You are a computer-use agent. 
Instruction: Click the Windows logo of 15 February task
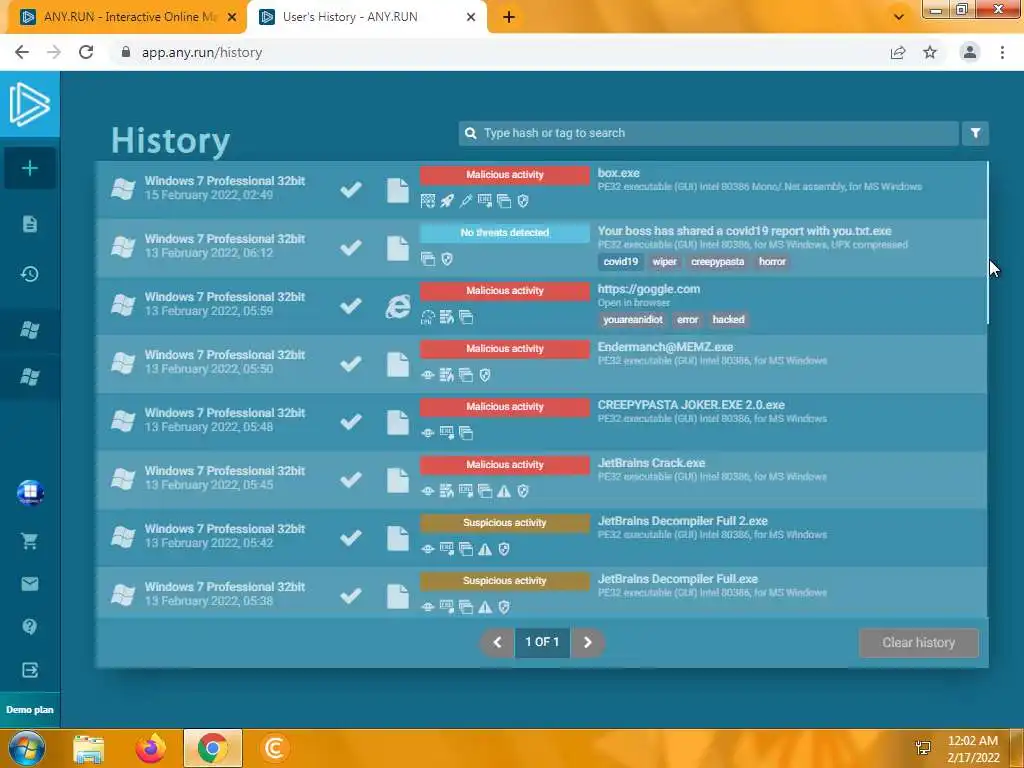123,189
